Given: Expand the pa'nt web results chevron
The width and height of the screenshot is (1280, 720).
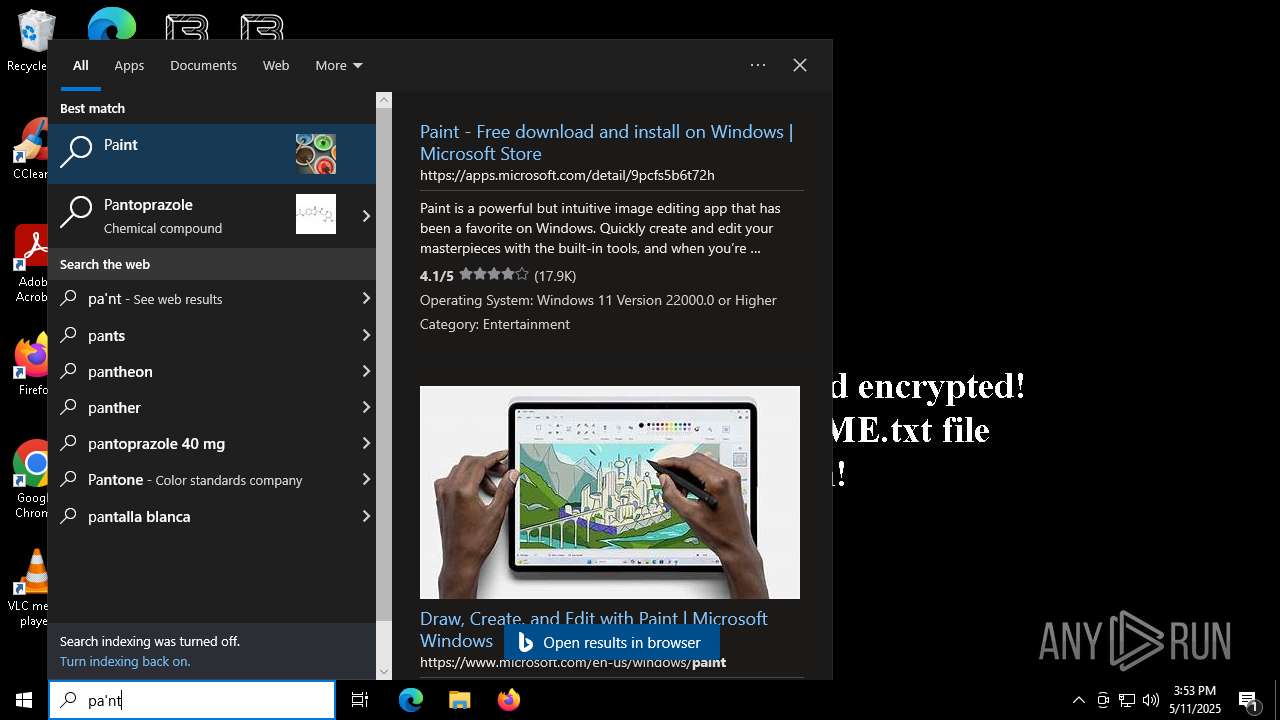Looking at the screenshot, I should coord(366,298).
